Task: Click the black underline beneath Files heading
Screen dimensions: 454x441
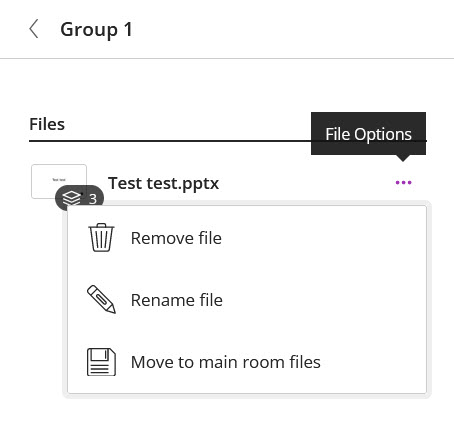Action: tap(170, 141)
